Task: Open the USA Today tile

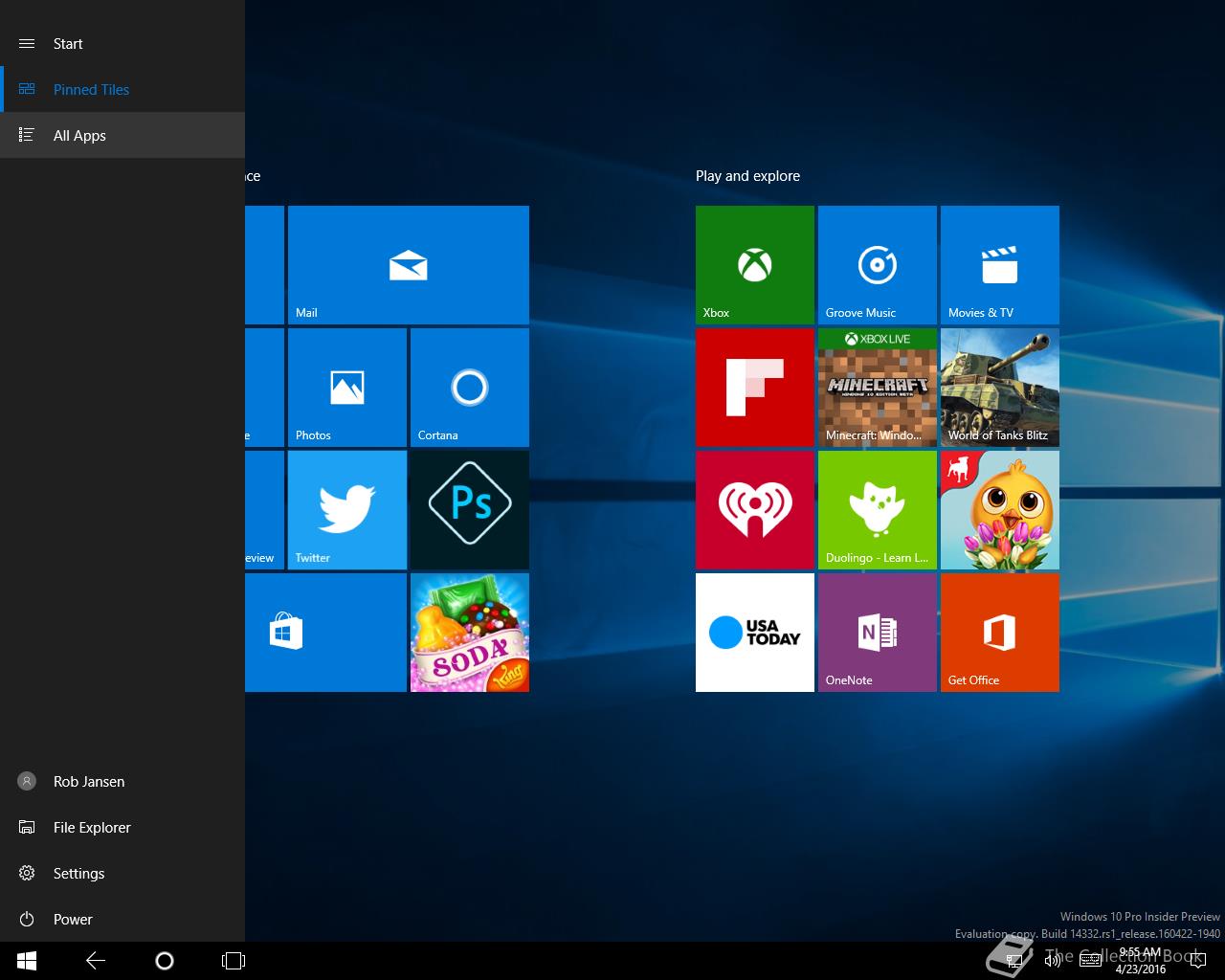Action: [755, 633]
